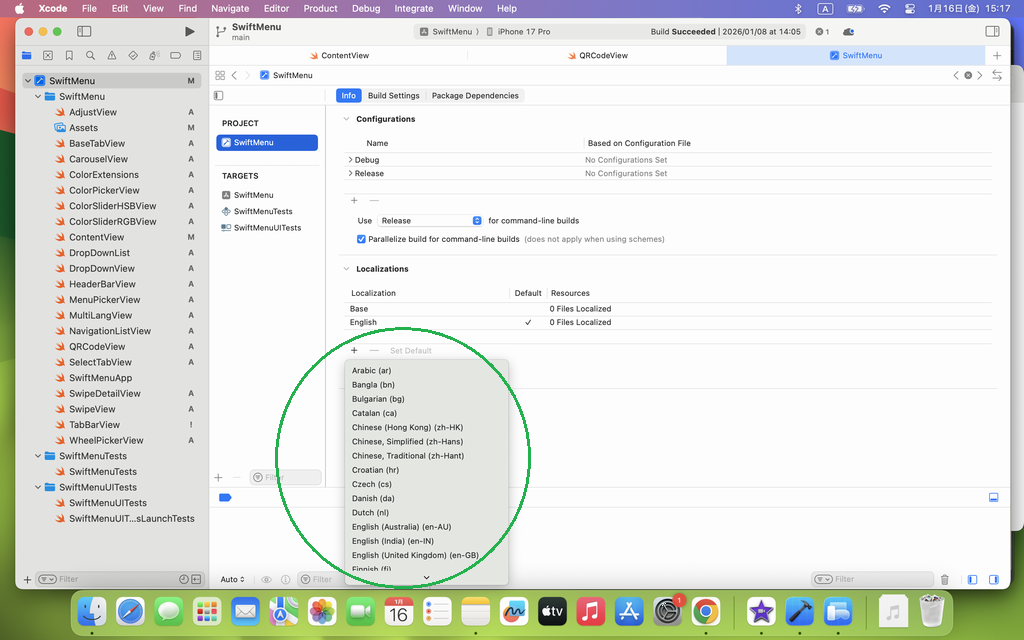Uncheck Parallelize build for command-line builds

click(x=362, y=239)
